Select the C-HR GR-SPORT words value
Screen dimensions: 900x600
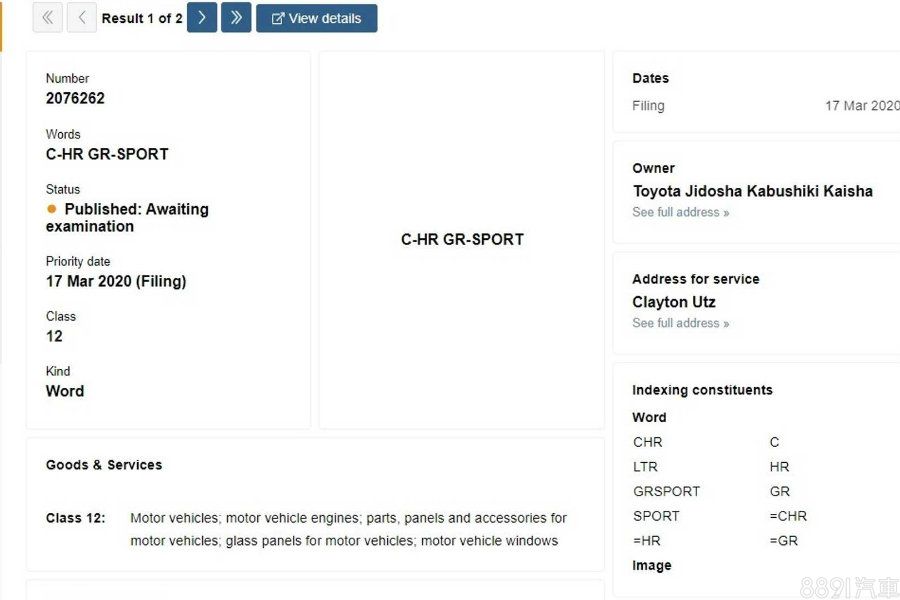coord(107,154)
